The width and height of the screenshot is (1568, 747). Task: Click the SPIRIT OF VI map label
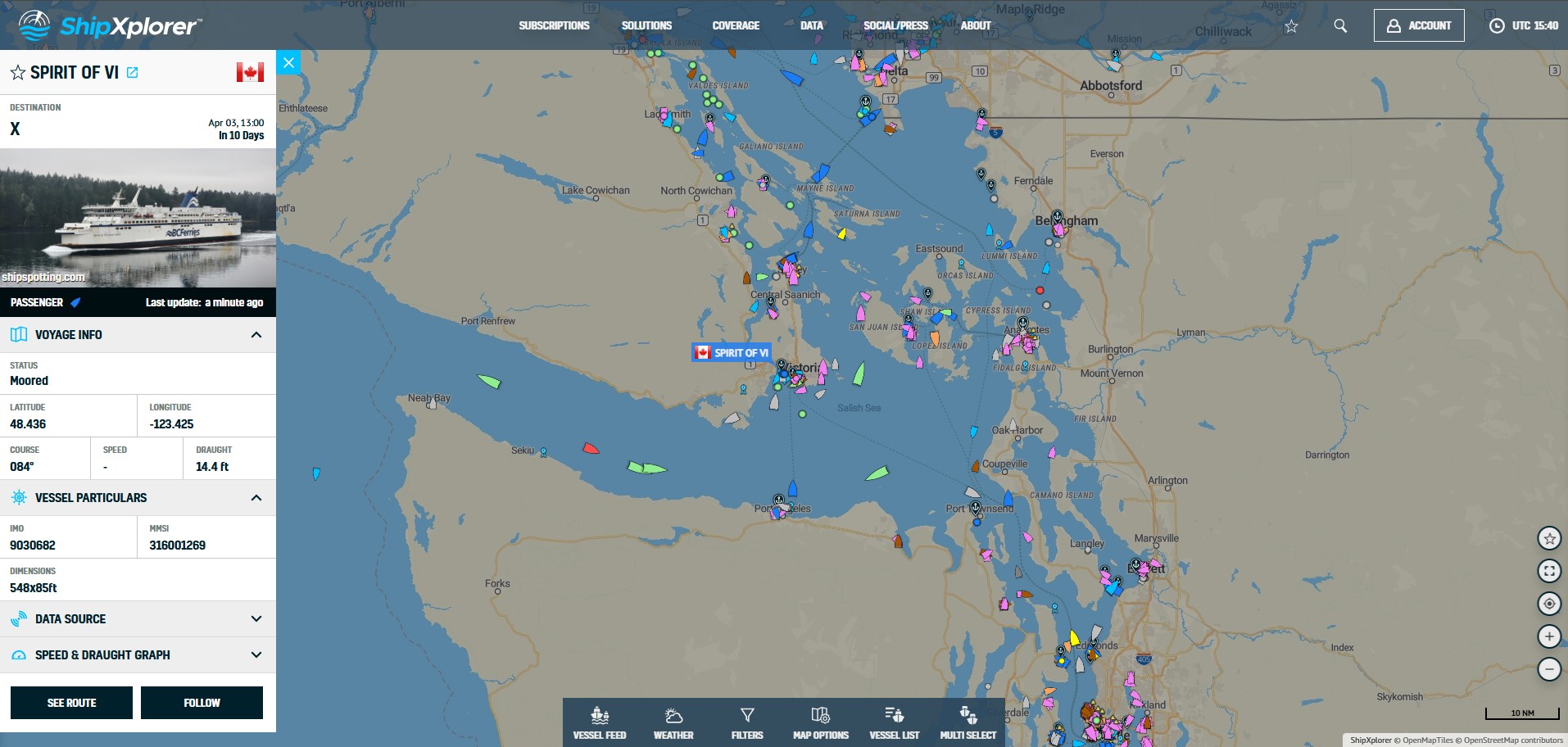pyautogui.click(x=732, y=353)
